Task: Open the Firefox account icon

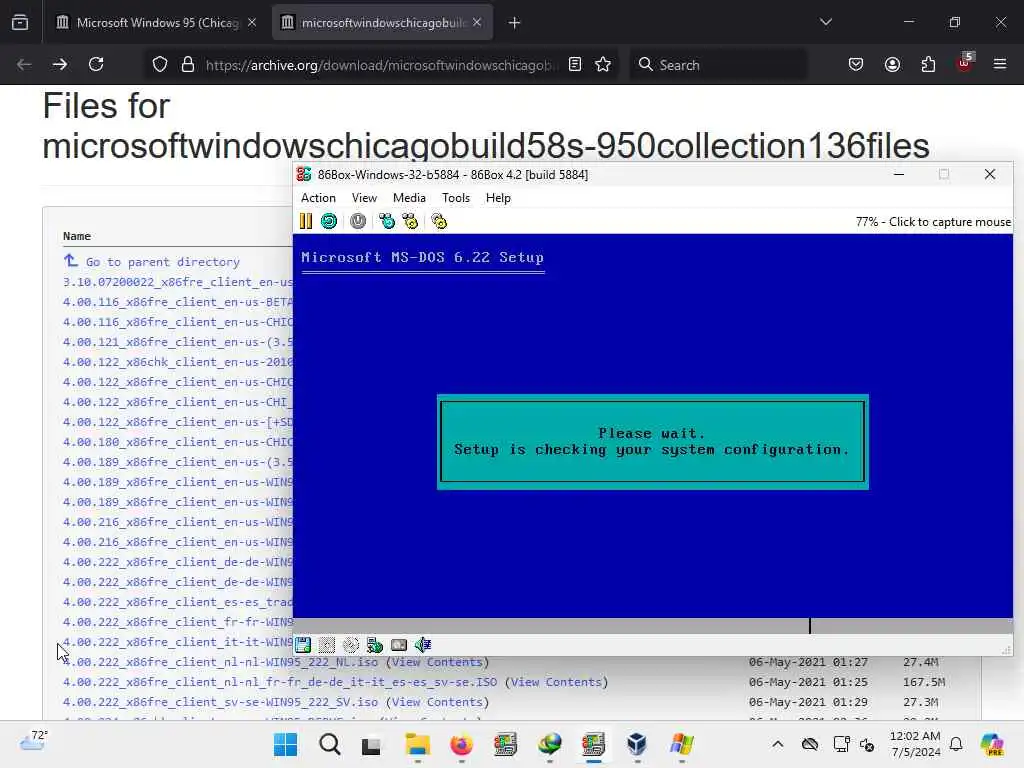Action: click(x=892, y=64)
